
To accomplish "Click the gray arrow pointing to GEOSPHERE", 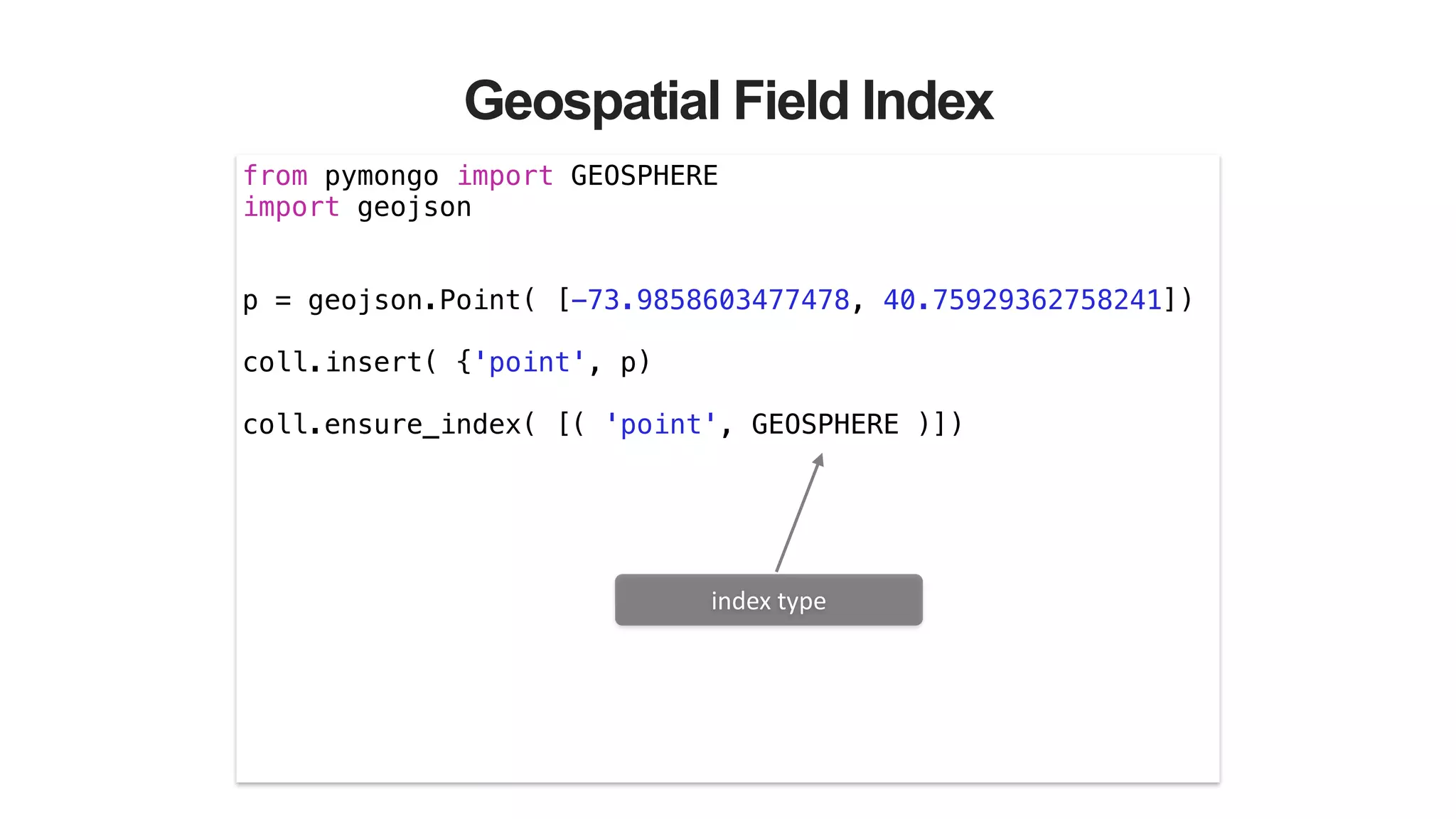I will (x=799, y=513).
